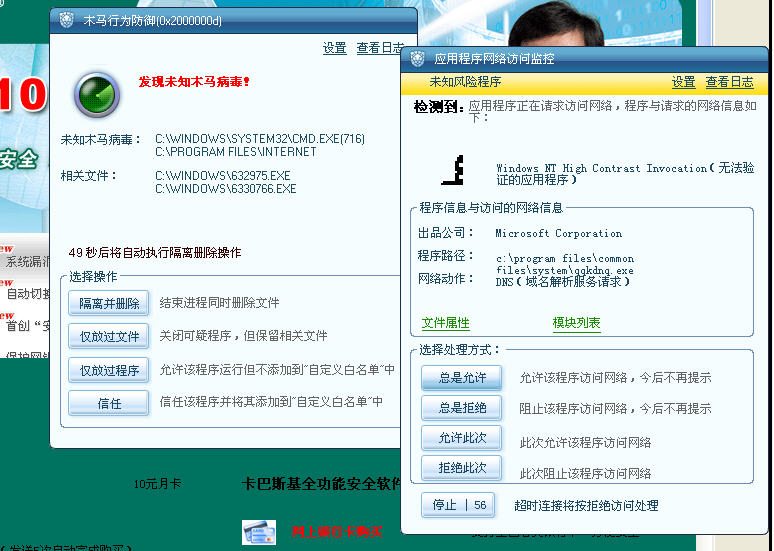774x551 pixels.
Task: Choose 仅放过文件 option
Action: [109, 337]
